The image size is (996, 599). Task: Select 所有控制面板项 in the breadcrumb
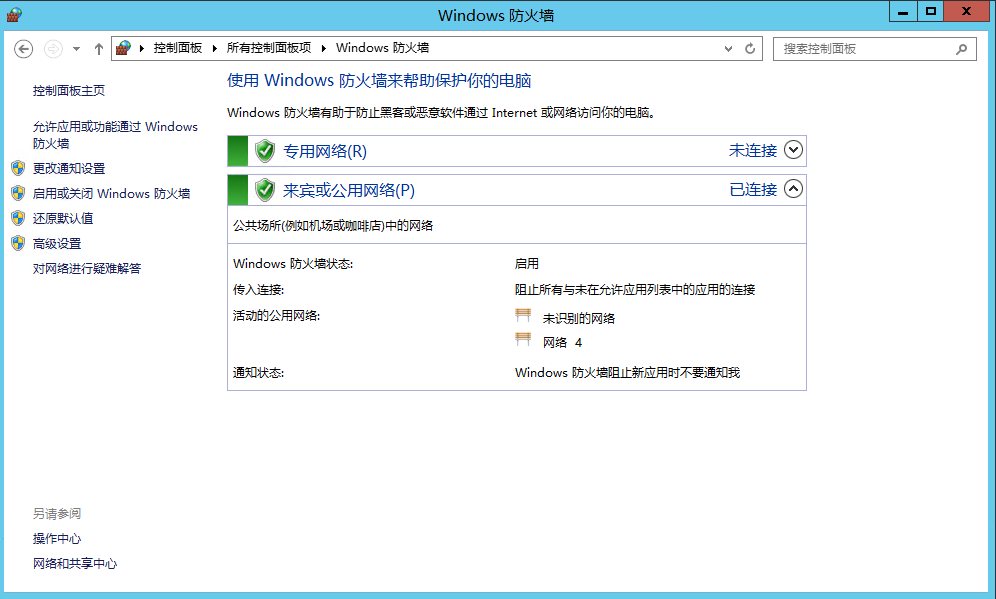pyautogui.click(x=269, y=48)
